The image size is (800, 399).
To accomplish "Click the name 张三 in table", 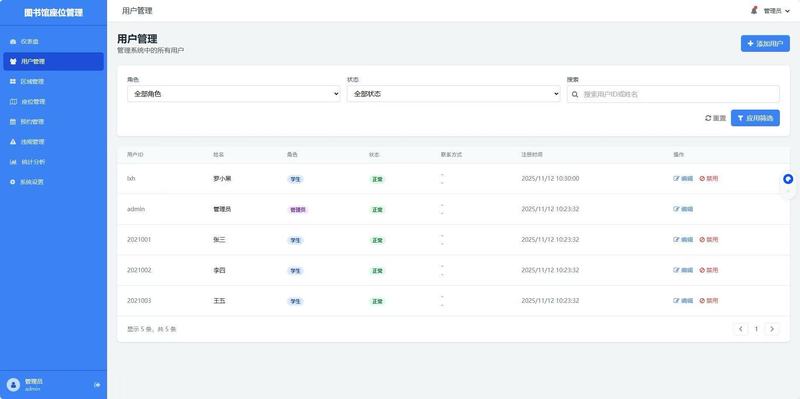I will pyautogui.click(x=219, y=239).
